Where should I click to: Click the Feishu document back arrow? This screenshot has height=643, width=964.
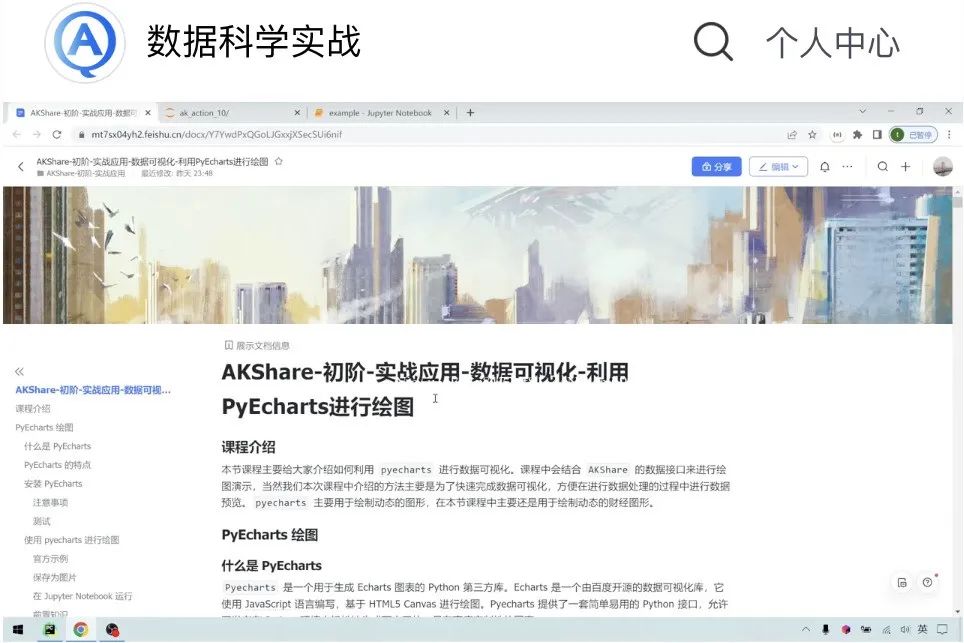tap(21, 167)
